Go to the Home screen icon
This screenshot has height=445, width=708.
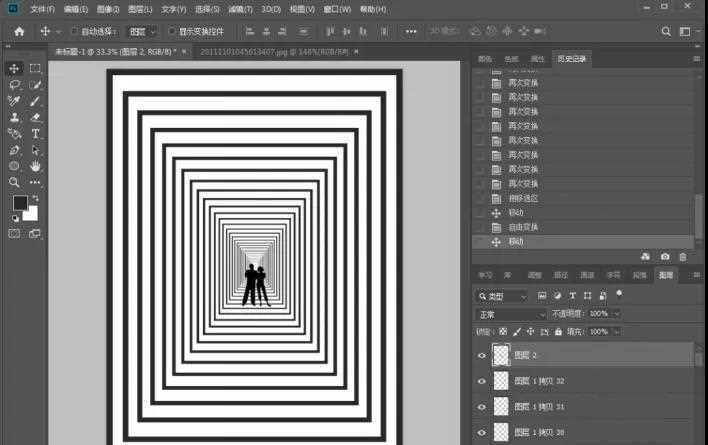tap(19, 32)
